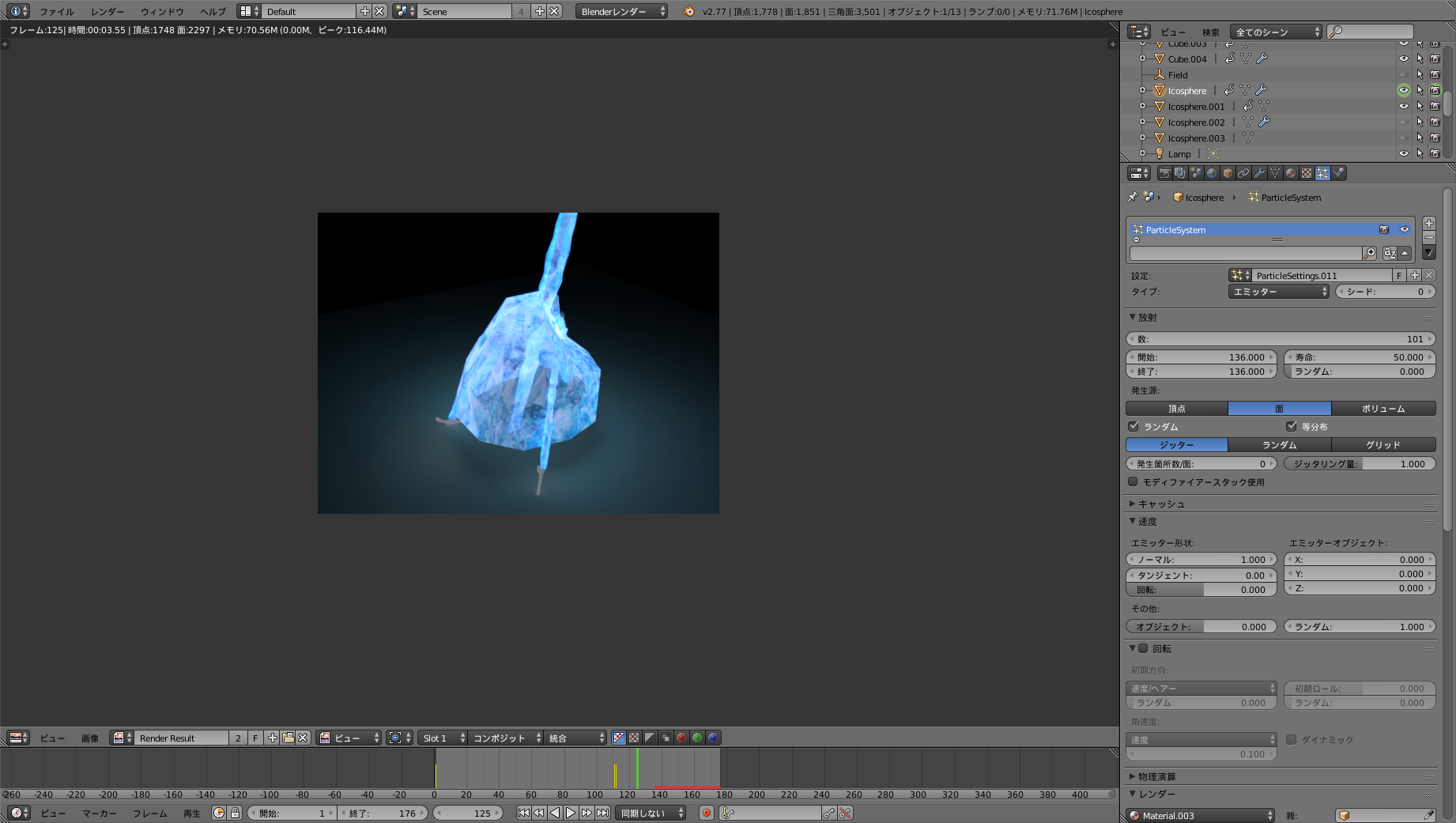The image size is (1456, 823).
Task: Remove the selected particle system slot
Action: [x=1429, y=238]
